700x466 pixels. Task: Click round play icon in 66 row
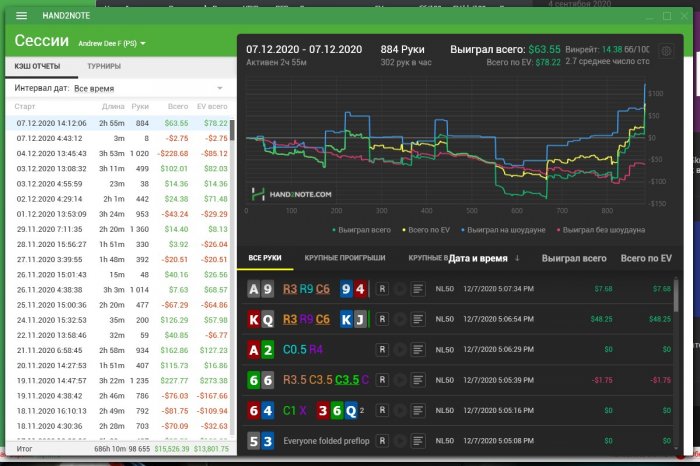(x=400, y=380)
